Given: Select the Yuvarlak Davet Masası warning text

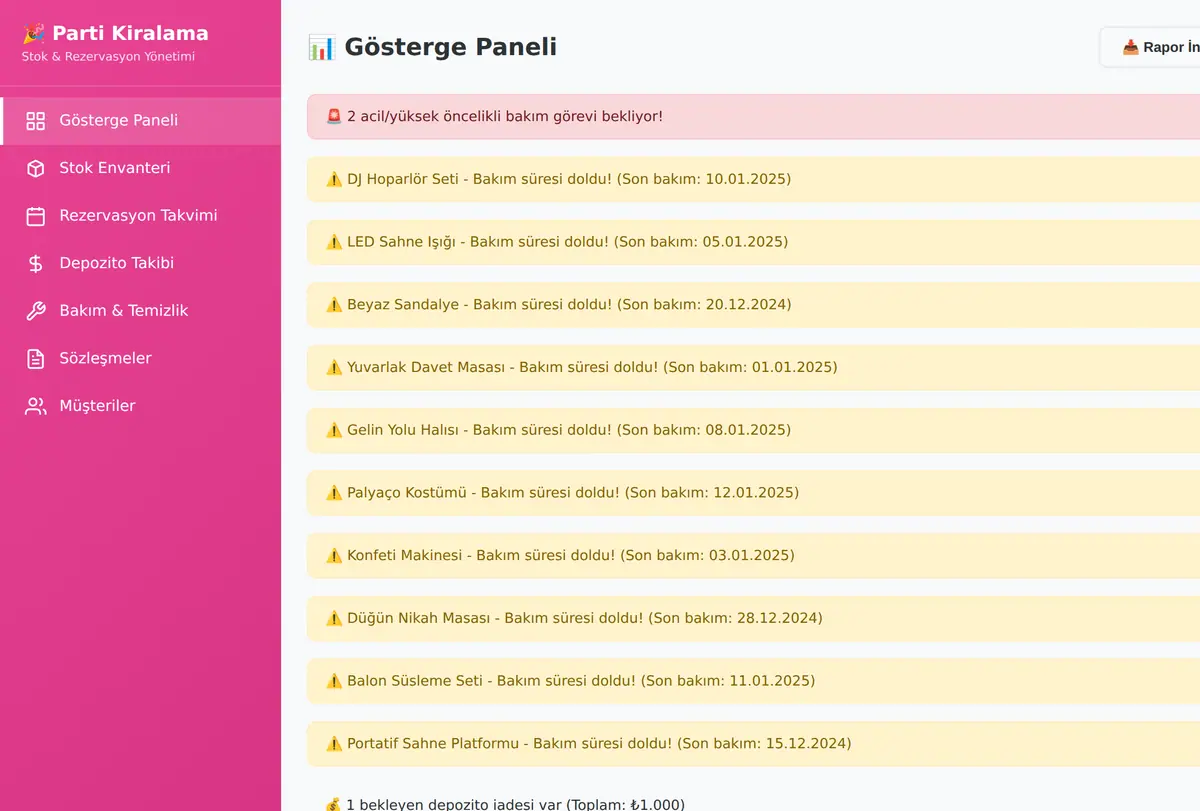Looking at the screenshot, I should (592, 367).
